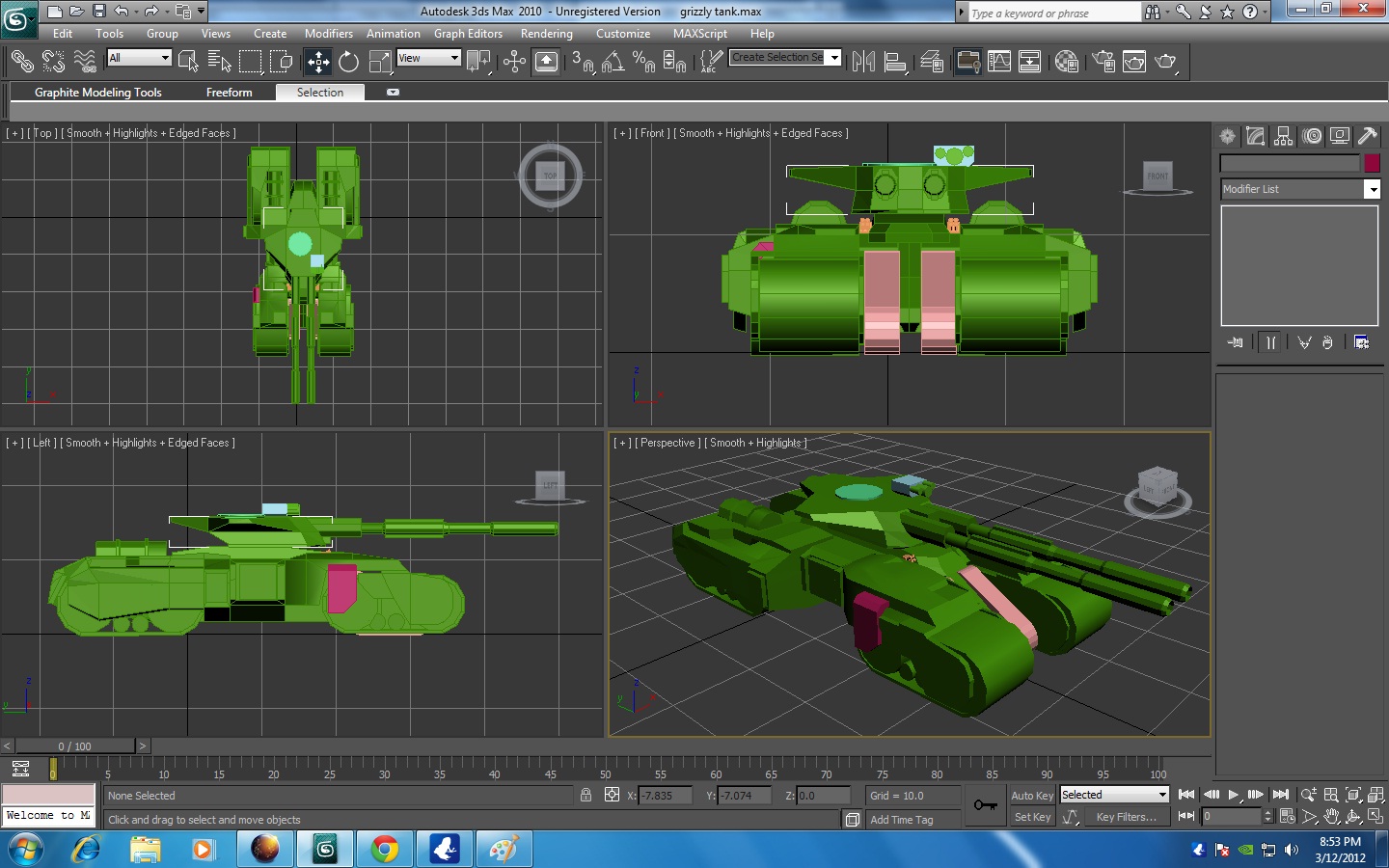Open the key filter Selected dropdown

tap(1114, 795)
